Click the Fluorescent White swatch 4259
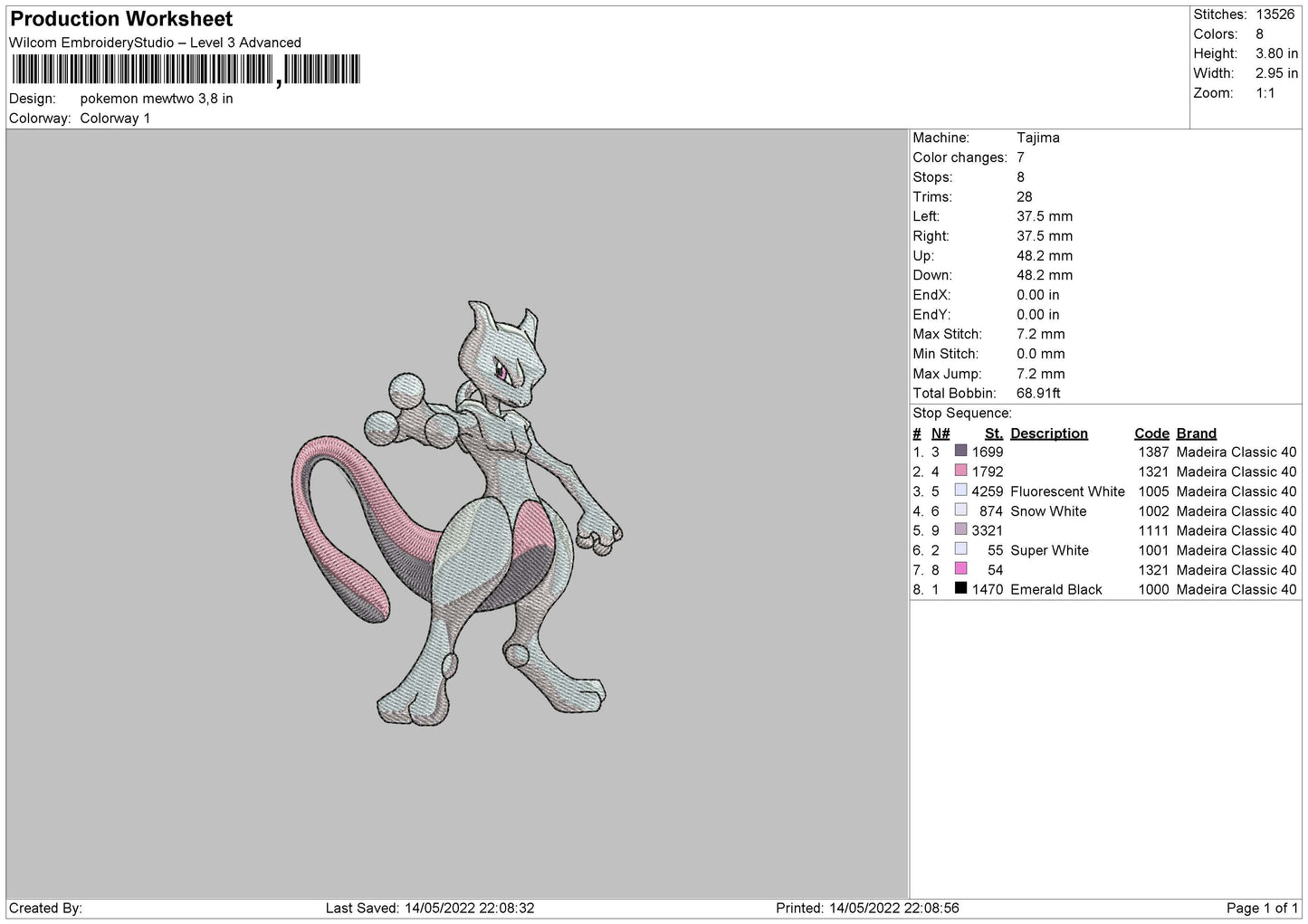The image size is (1308, 924). pyautogui.click(x=961, y=490)
